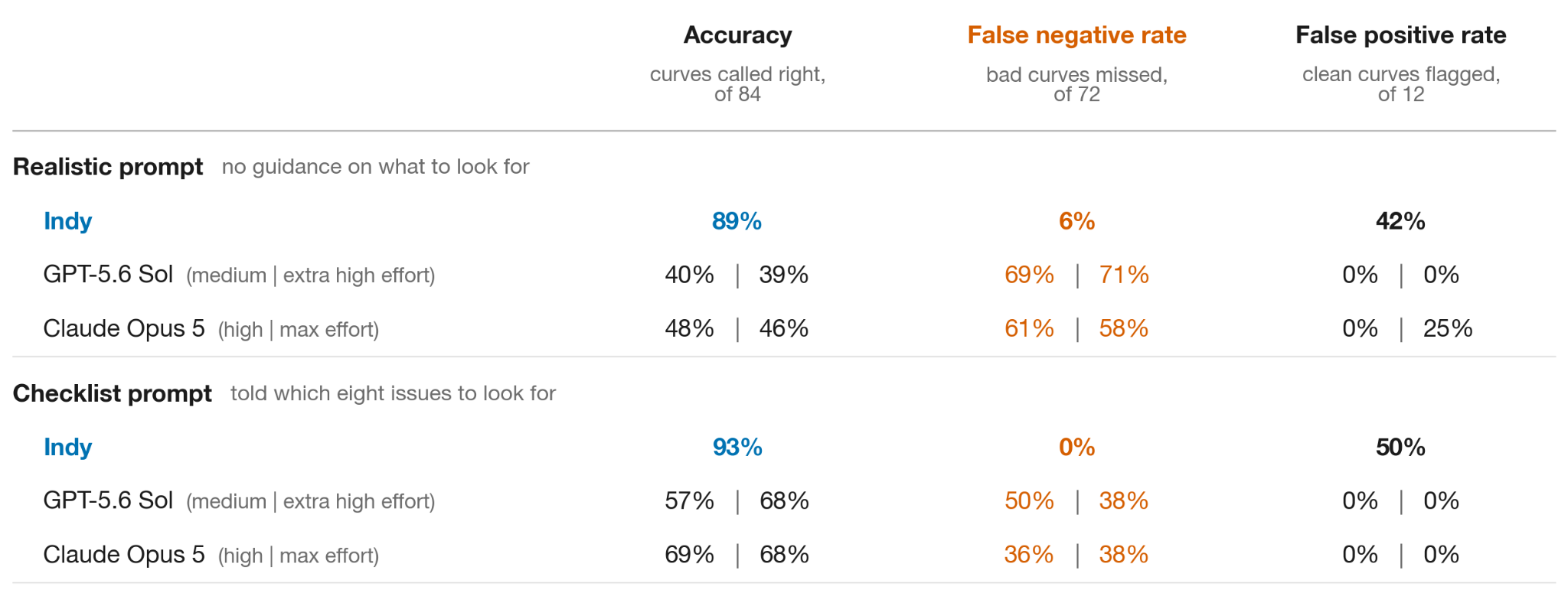Click the False positive rate header
The height and width of the screenshot is (606, 1568).
pos(1400,35)
